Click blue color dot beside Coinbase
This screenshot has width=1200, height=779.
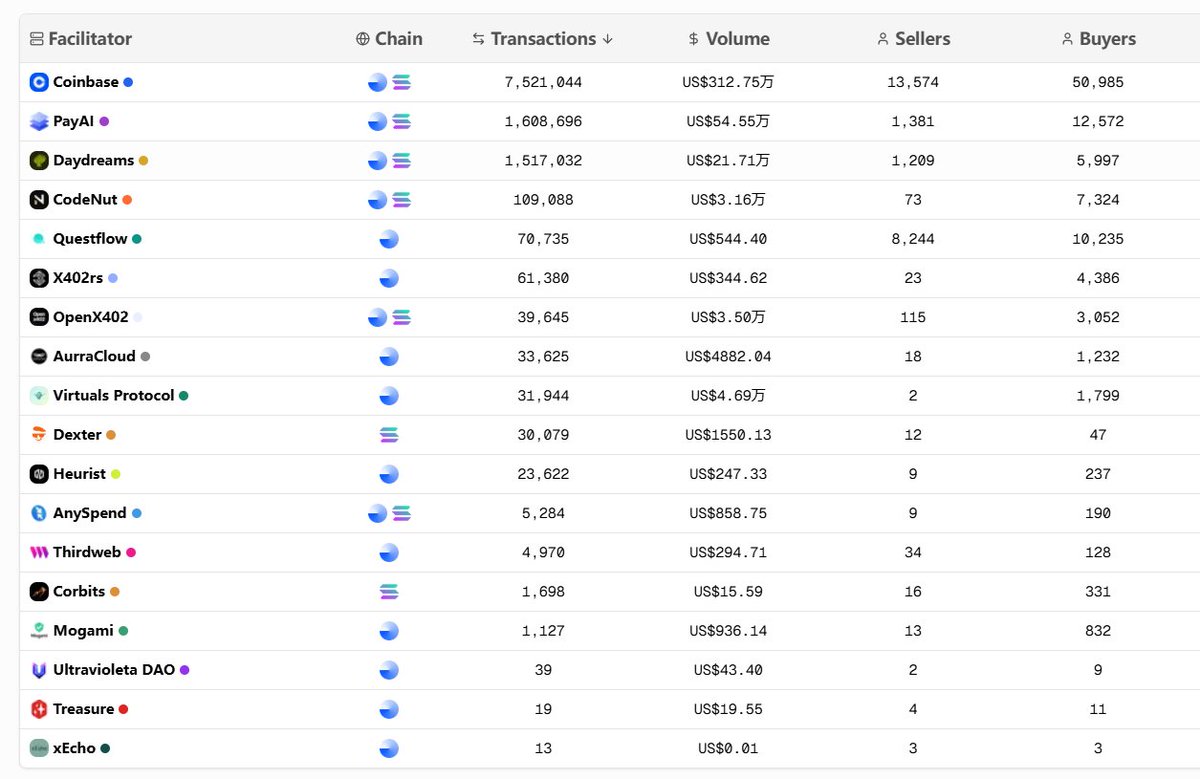[x=128, y=82]
